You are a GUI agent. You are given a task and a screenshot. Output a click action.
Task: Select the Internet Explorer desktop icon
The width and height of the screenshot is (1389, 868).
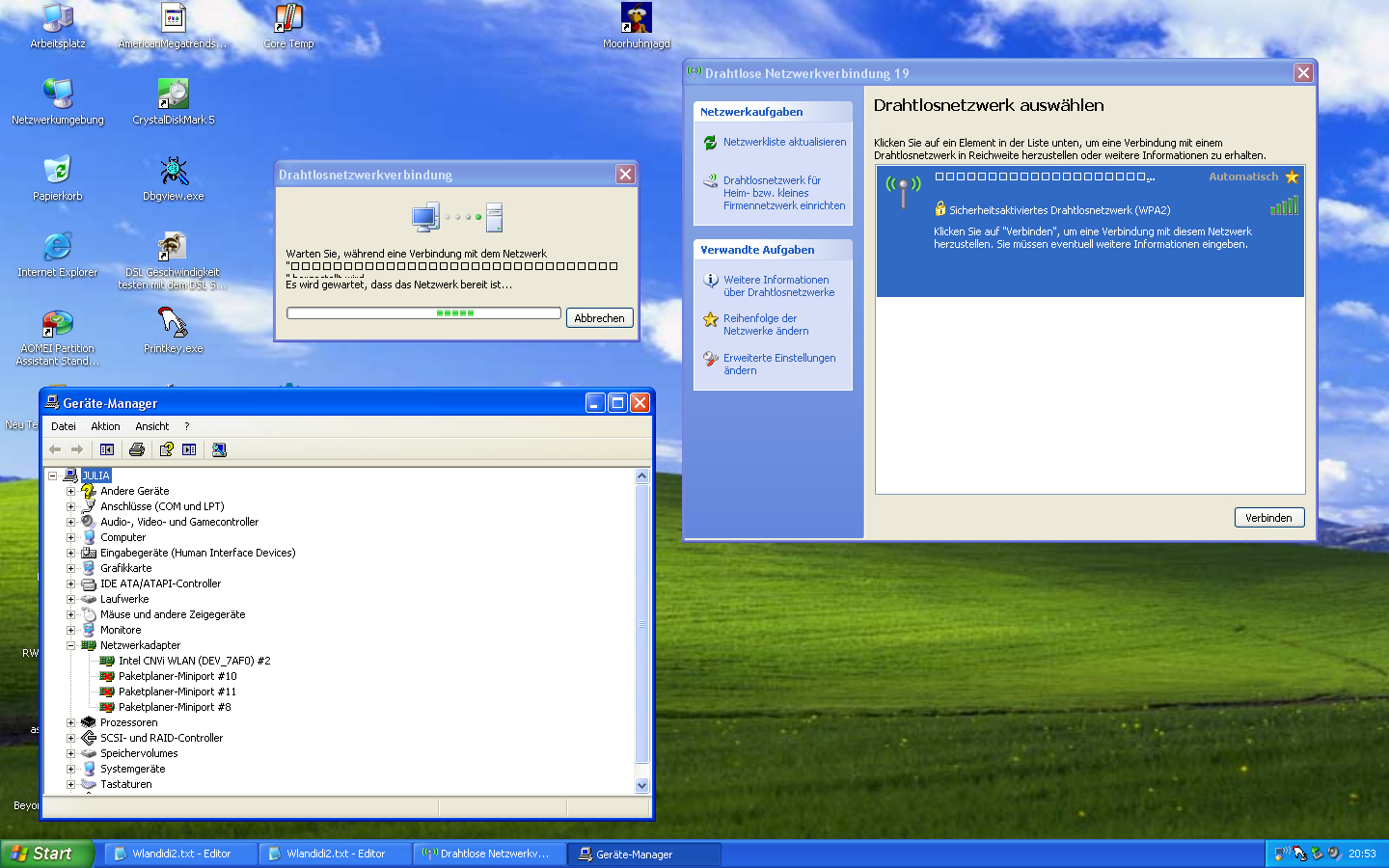click(x=58, y=255)
